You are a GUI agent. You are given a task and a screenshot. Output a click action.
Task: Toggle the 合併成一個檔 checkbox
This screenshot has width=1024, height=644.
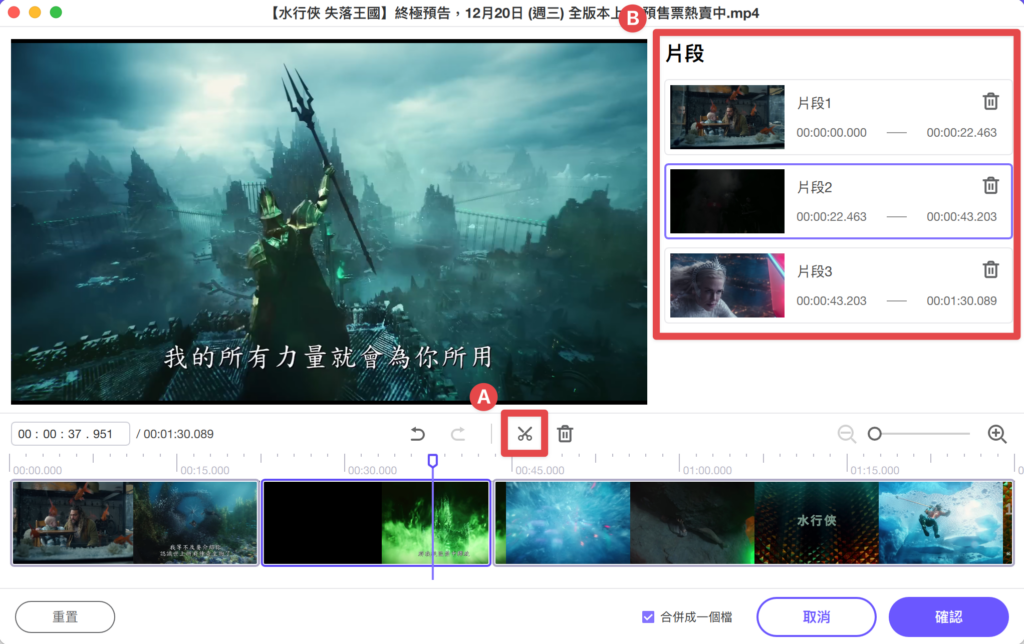click(648, 617)
